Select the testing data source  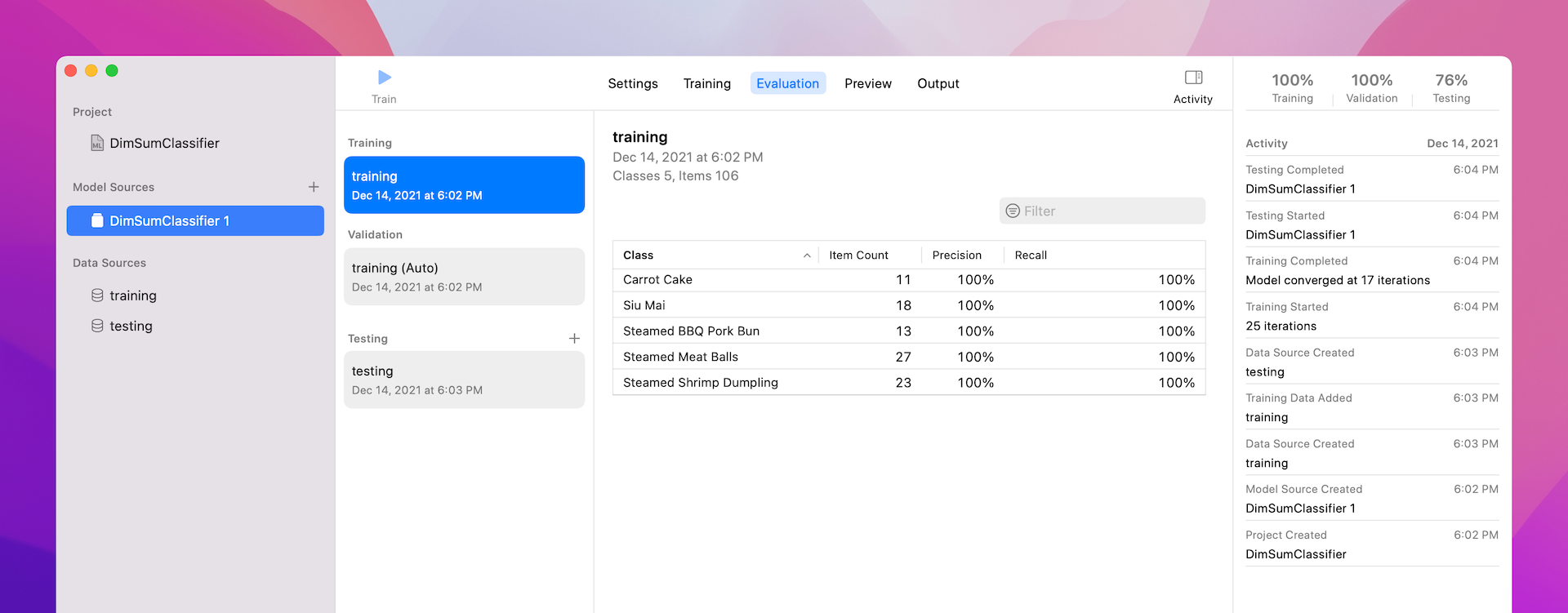[x=131, y=326]
